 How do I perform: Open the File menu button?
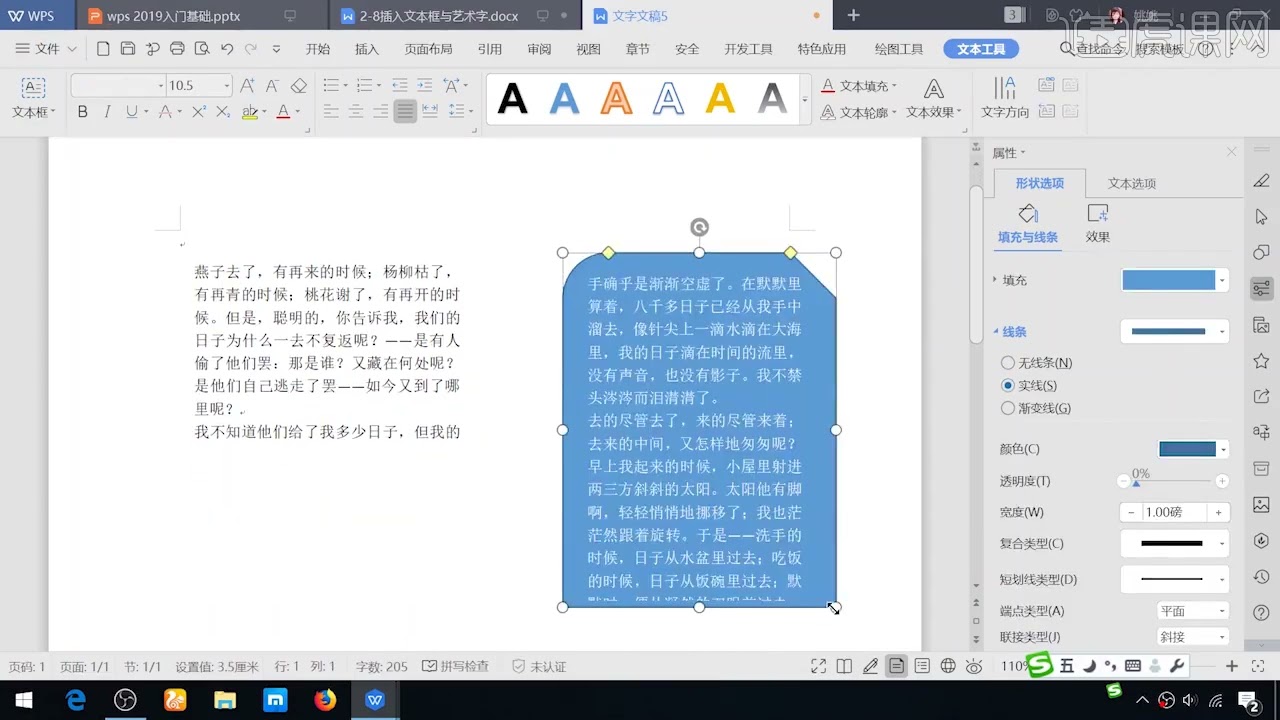(46, 49)
